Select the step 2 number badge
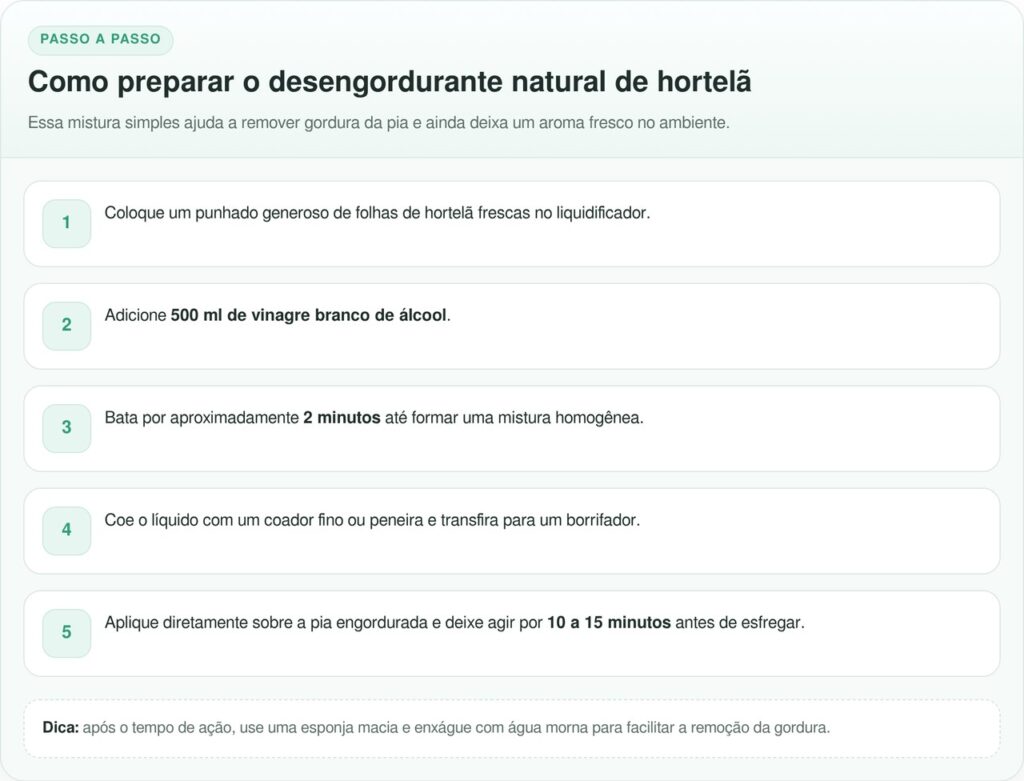The width and height of the screenshot is (1024, 781). 66,325
